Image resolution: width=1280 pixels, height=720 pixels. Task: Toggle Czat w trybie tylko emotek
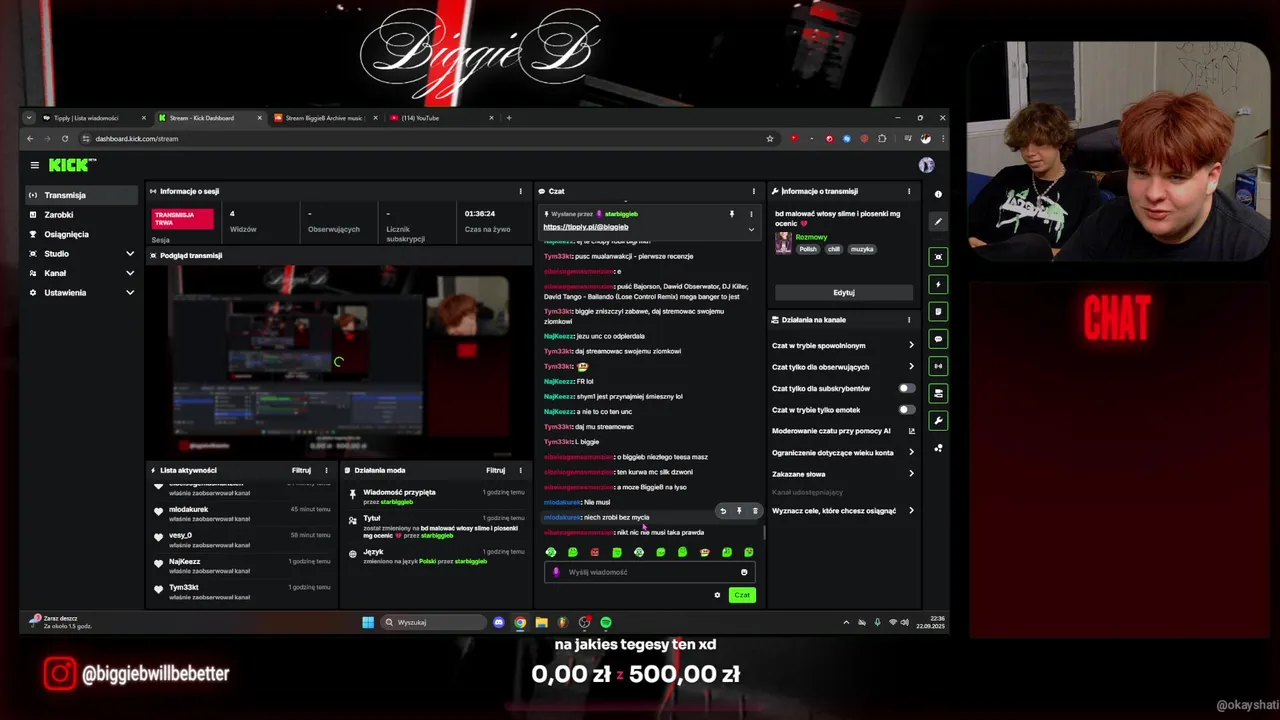pos(906,409)
